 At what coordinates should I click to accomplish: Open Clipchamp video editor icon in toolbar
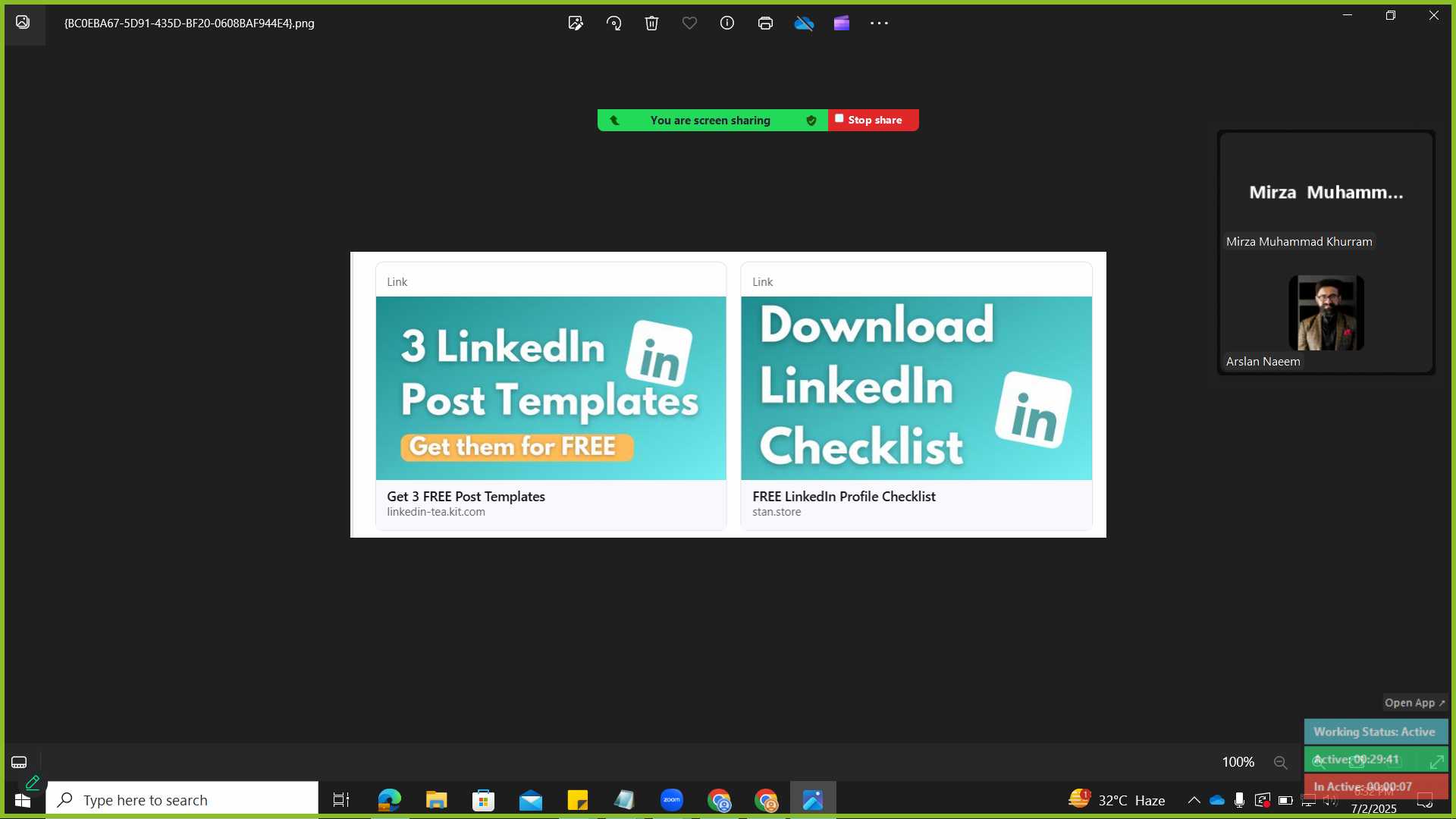(x=842, y=23)
